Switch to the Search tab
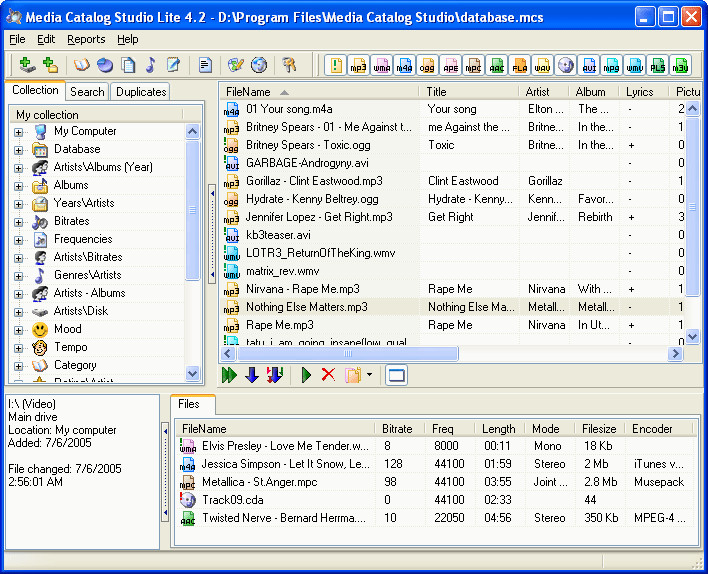Viewport: 708px width, 574px height. pyautogui.click(x=87, y=92)
